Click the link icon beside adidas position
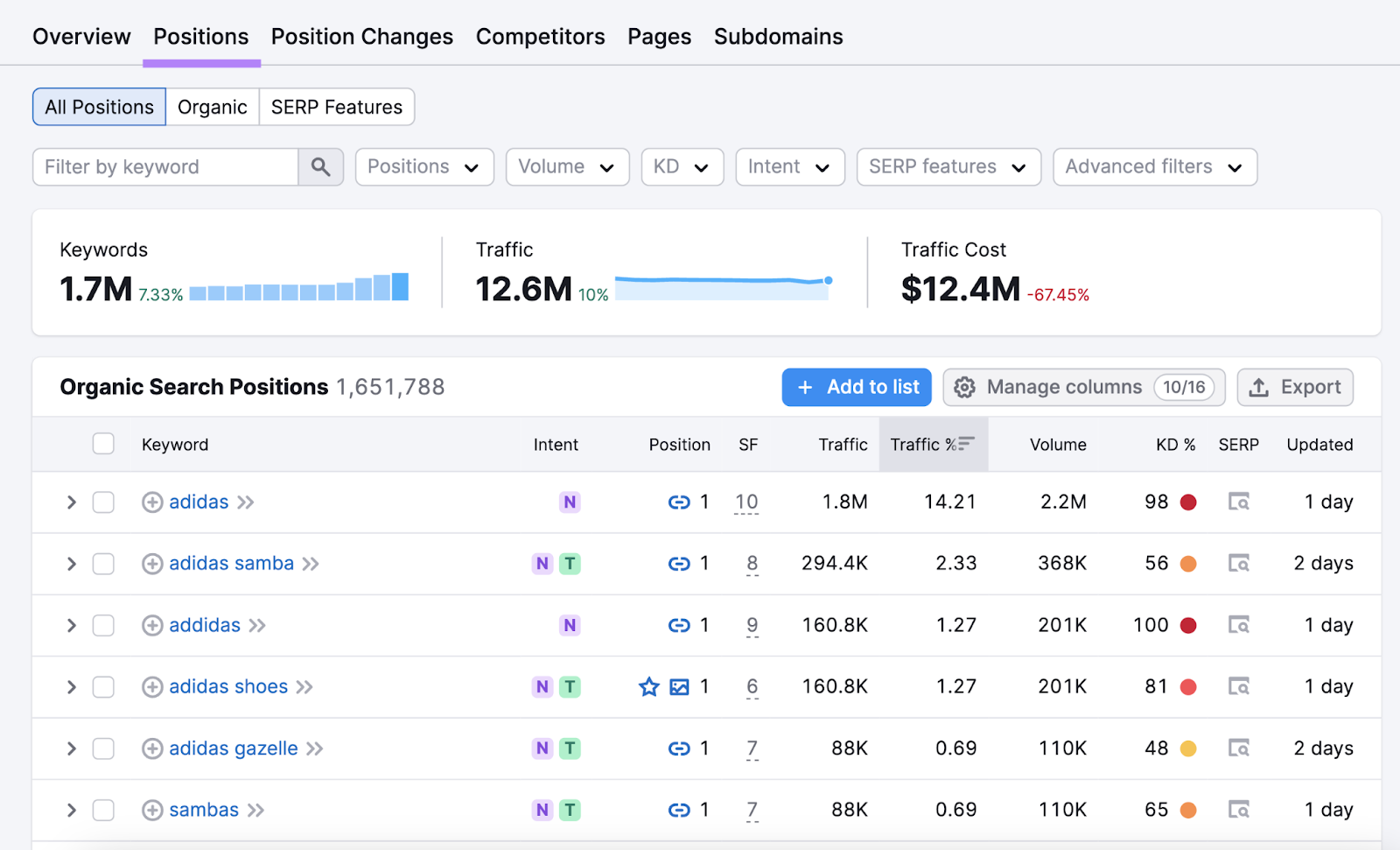Viewport: 1400px width, 850px height. (680, 502)
